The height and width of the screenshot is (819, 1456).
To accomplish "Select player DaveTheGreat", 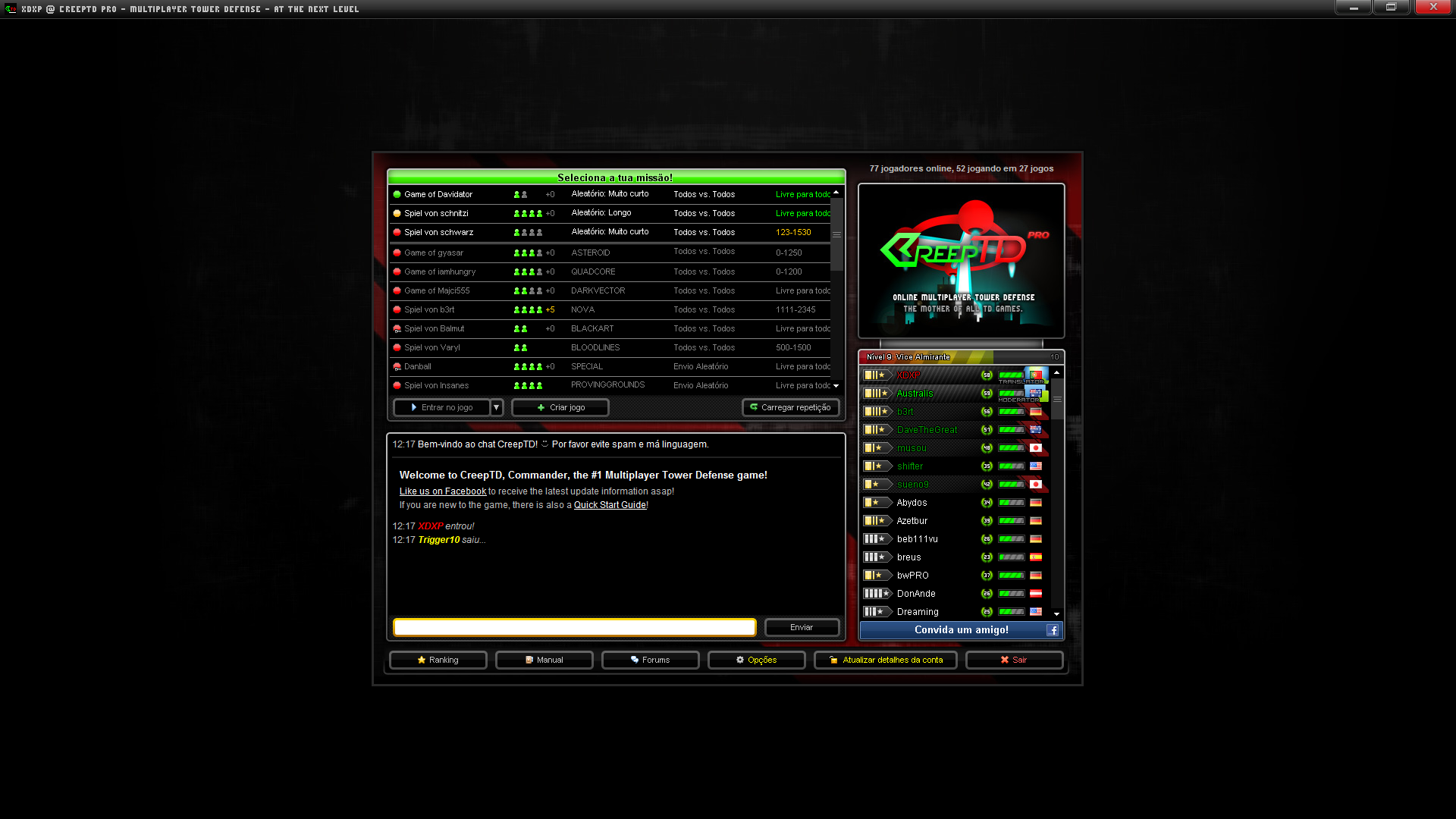I will 955,430.
